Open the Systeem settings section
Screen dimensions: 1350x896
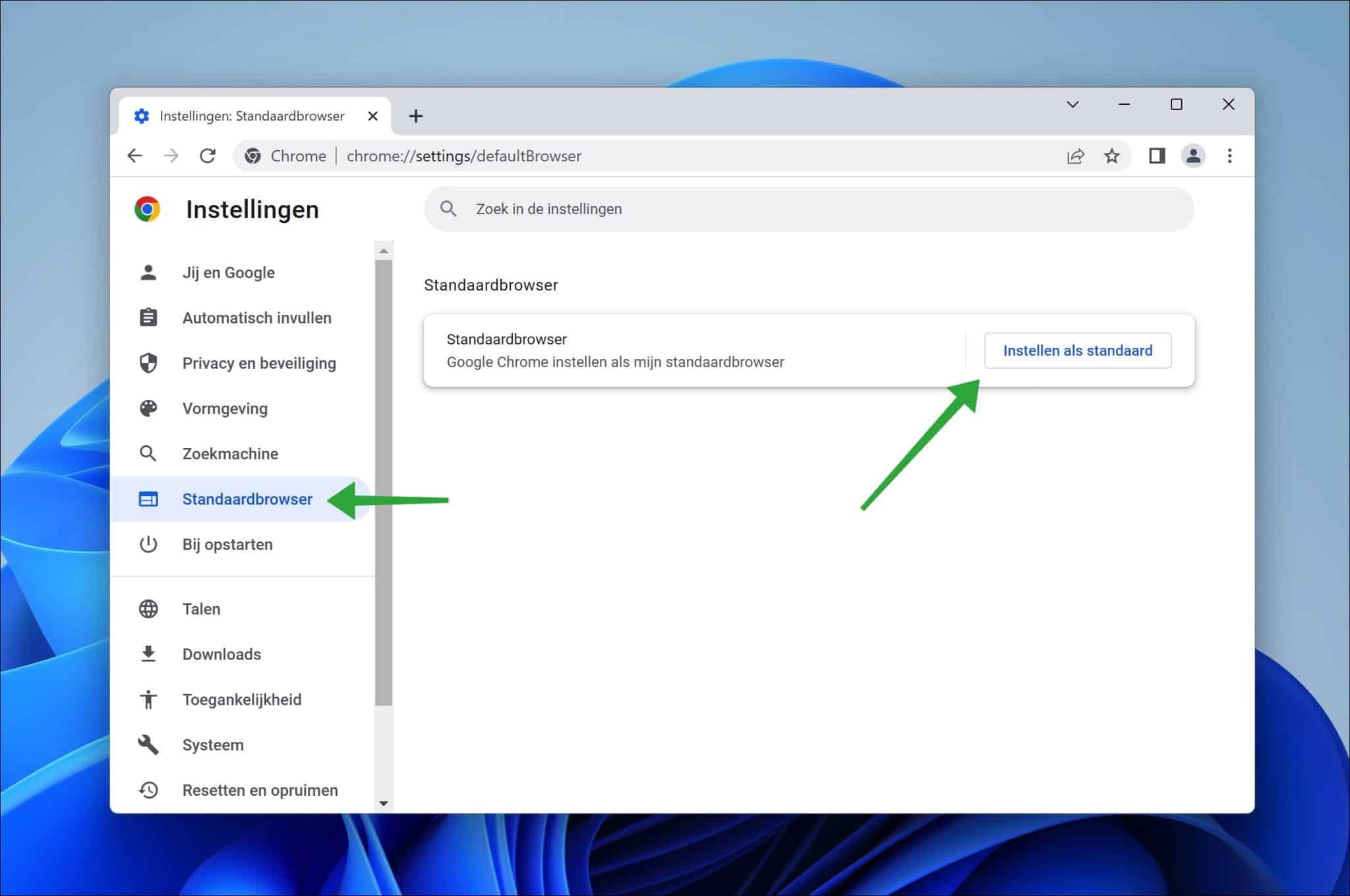[x=213, y=744]
